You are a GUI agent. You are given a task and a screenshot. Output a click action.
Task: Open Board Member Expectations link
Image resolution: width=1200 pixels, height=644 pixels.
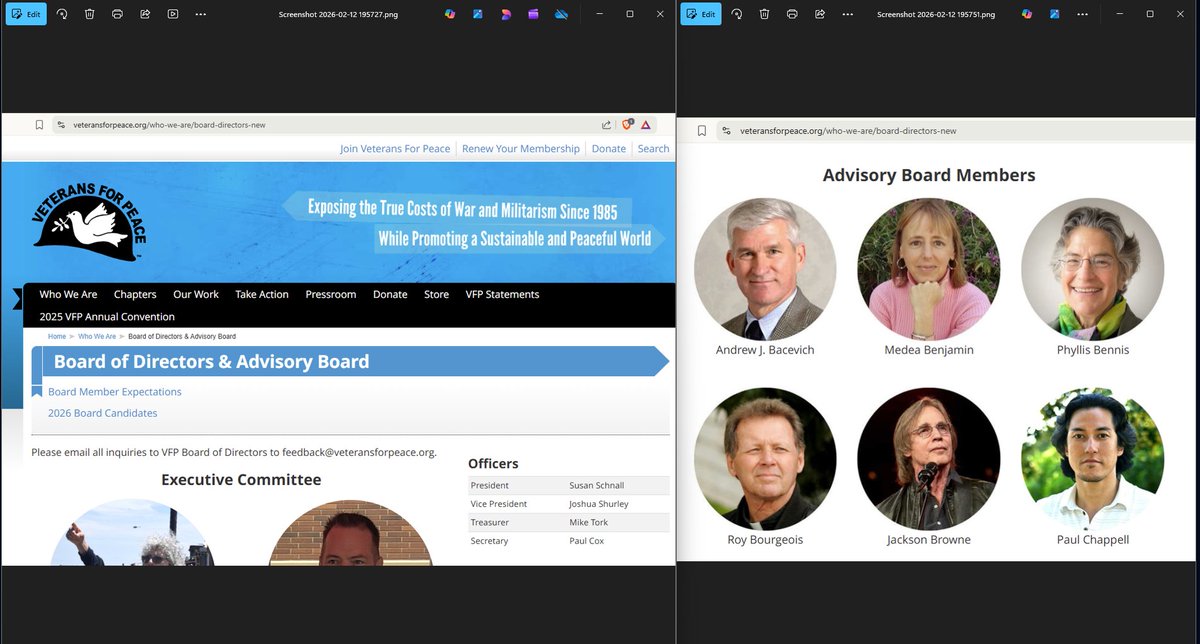(115, 392)
